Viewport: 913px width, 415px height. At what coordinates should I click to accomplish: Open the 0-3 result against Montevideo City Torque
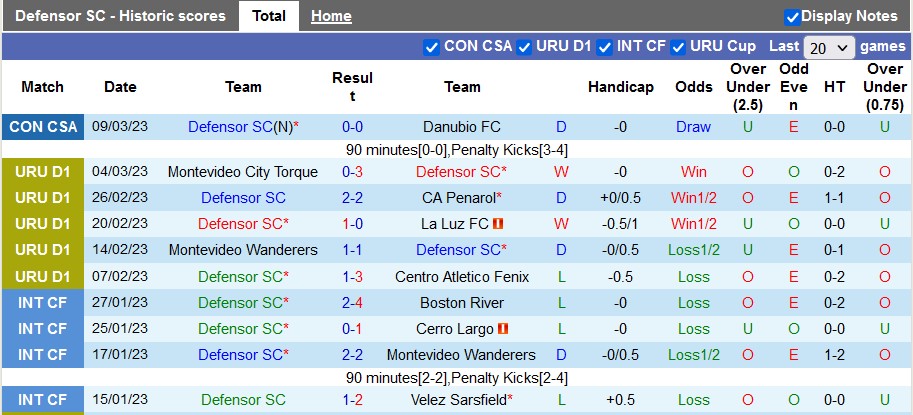click(352, 172)
